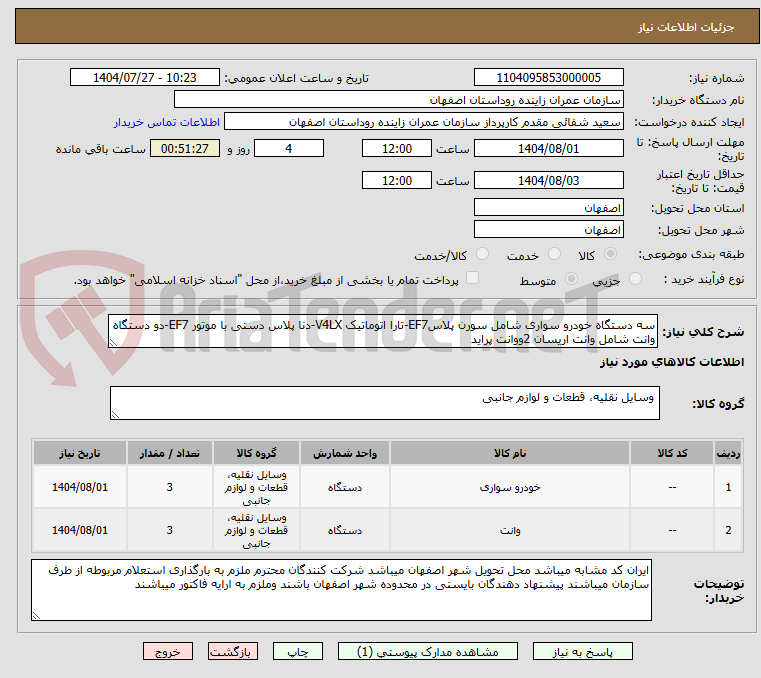Image resolution: width=761 pixels, height=678 pixels.
Task: Click the توضیحات خریدار text area
Action: [x=341, y=590]
